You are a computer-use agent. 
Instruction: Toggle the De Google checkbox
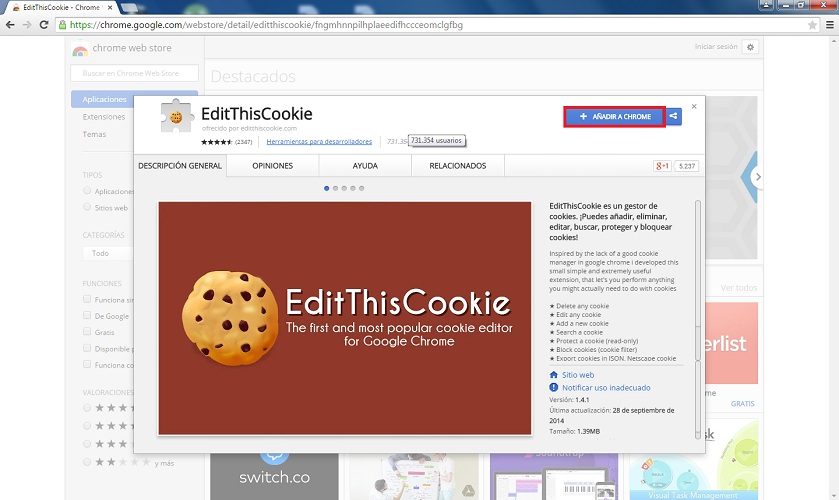point(87,315)
